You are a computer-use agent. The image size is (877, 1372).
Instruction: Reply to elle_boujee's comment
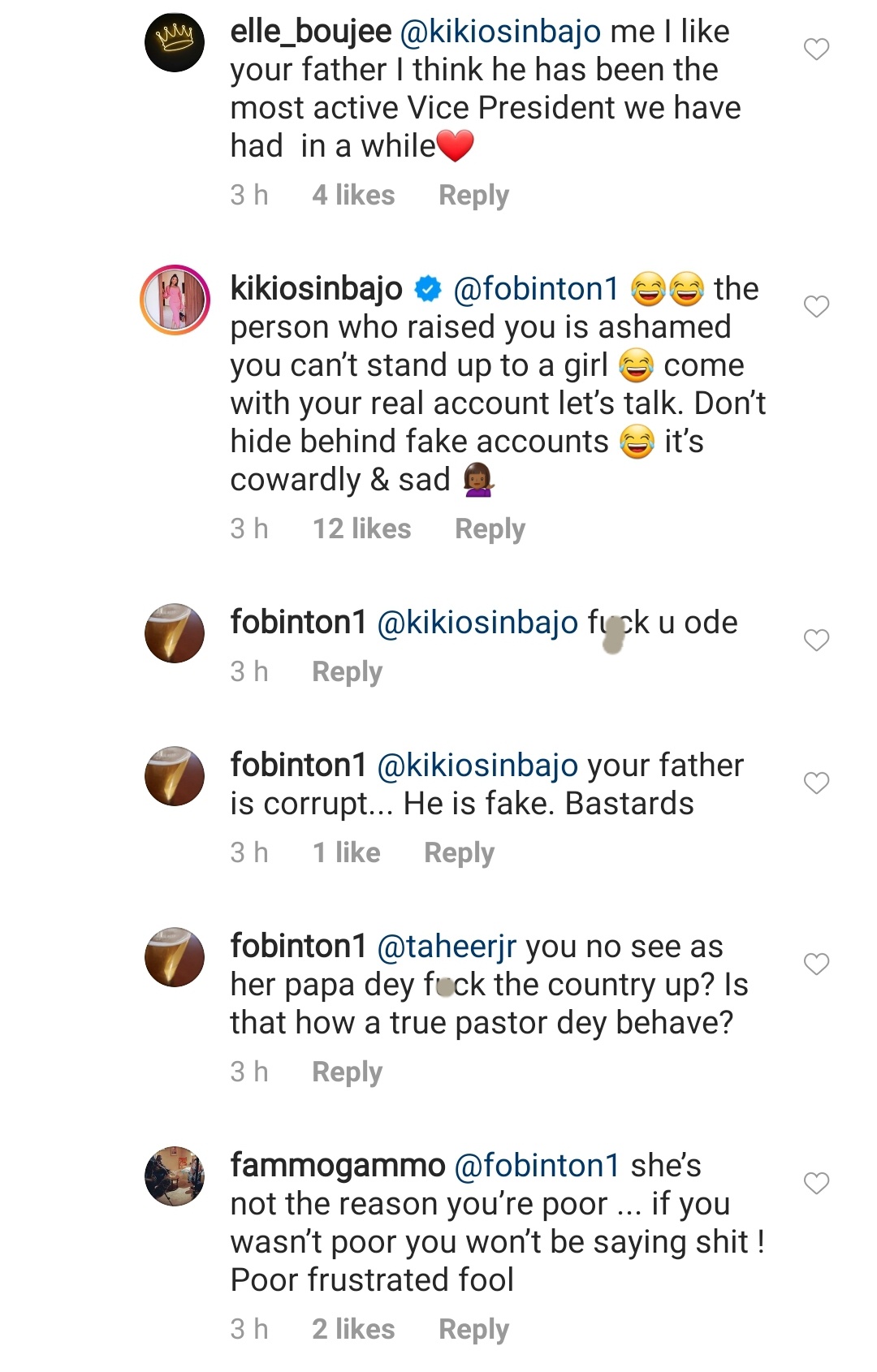[x=473, y=196]
